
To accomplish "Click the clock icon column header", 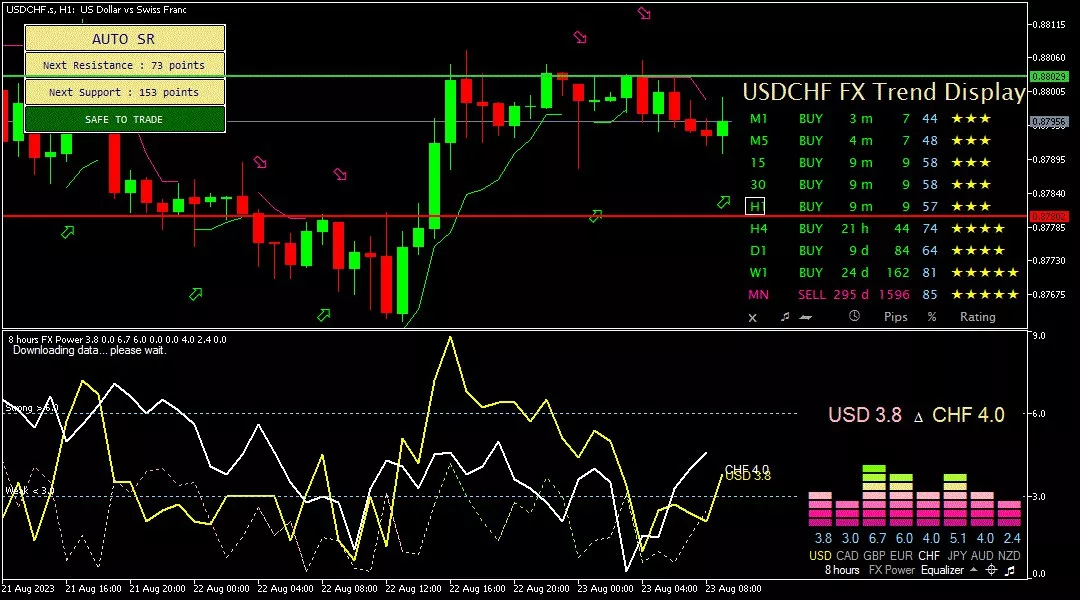I will click(x=854, y=316).
